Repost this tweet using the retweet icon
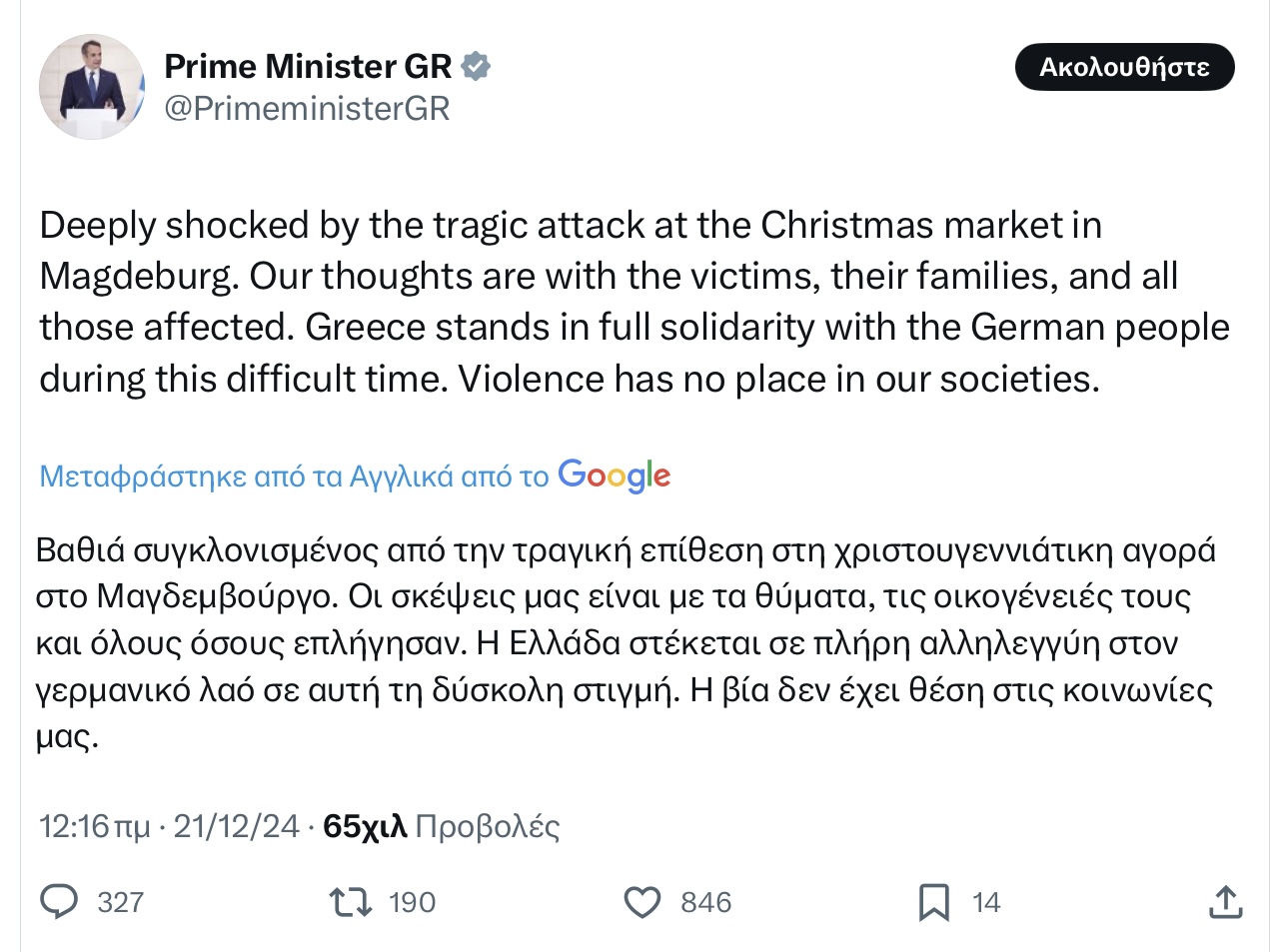The width and height of the screenshot is (1275, 952). [x=351, y=902]
